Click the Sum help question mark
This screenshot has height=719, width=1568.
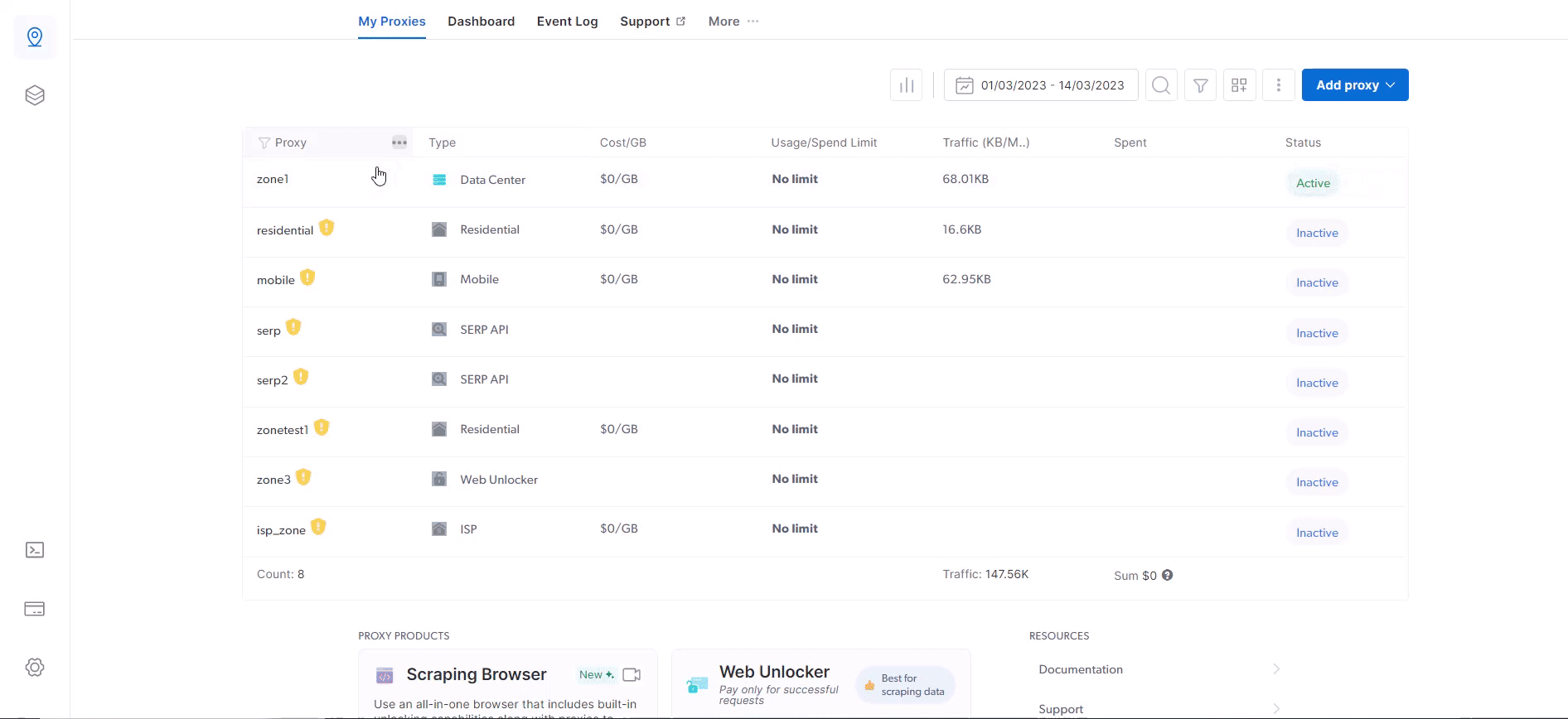point(1167,575)
